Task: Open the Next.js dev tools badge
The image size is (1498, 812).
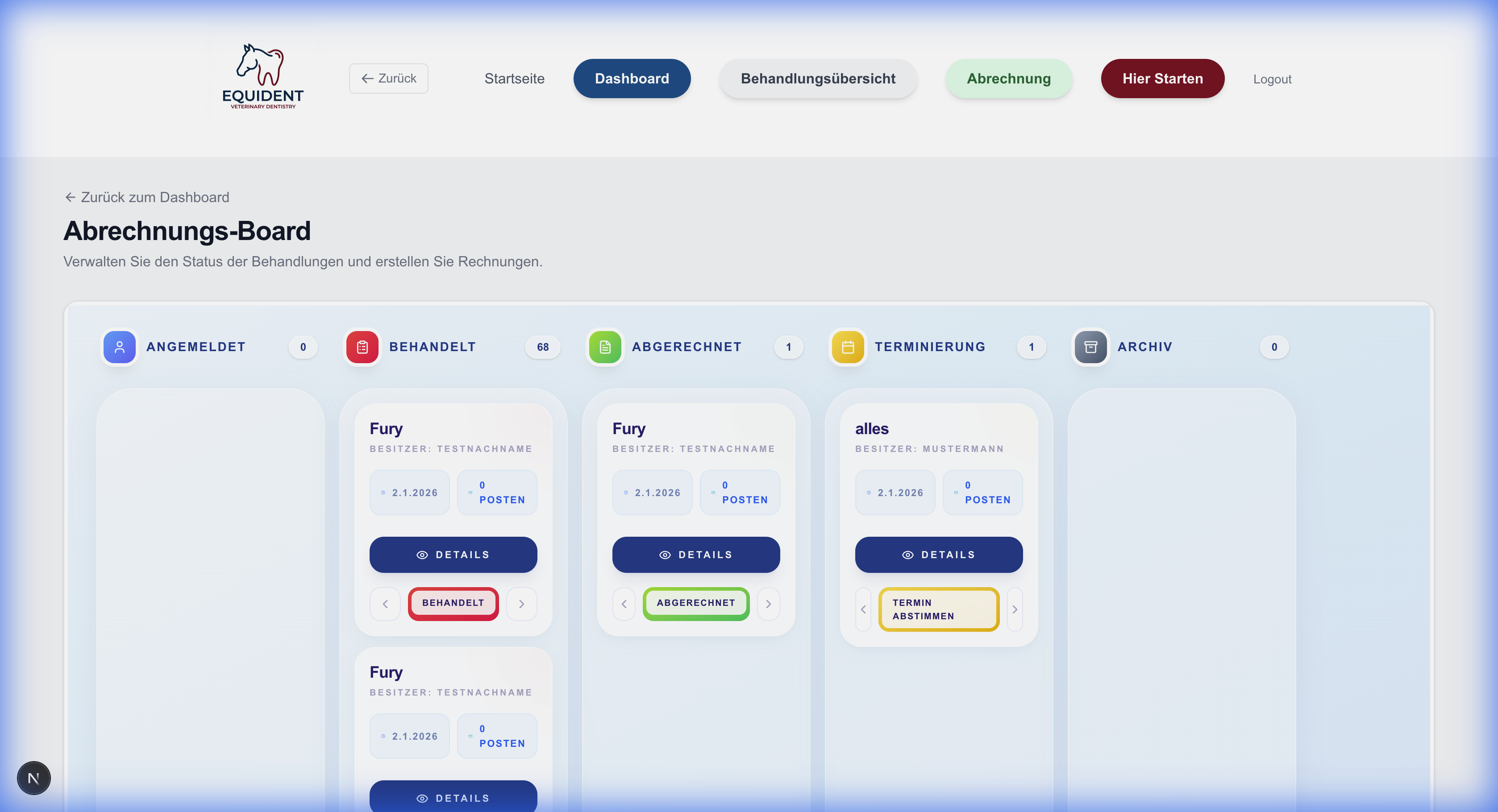Action: click(34, 778)
